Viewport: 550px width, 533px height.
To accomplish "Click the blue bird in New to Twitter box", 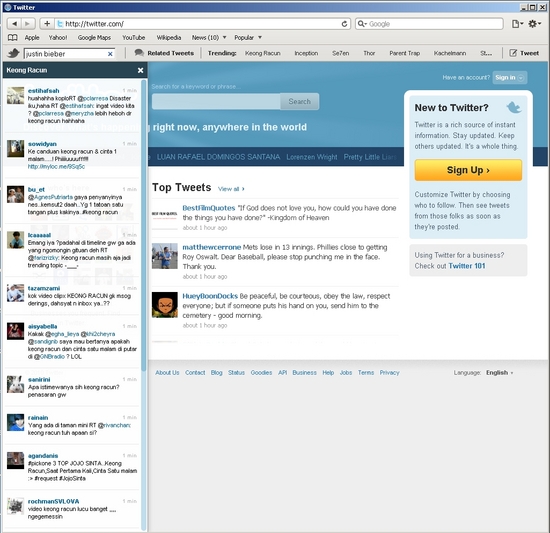I will (x=514, y=107).
